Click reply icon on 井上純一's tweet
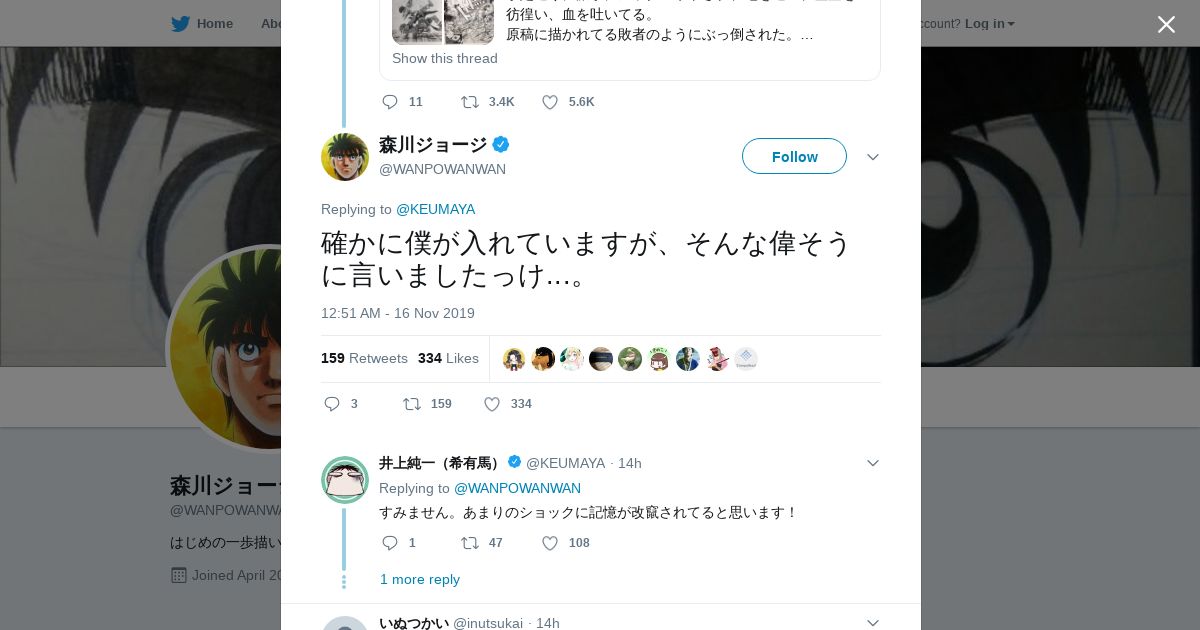Screen dimensions: 1200x630 [390, 543]
